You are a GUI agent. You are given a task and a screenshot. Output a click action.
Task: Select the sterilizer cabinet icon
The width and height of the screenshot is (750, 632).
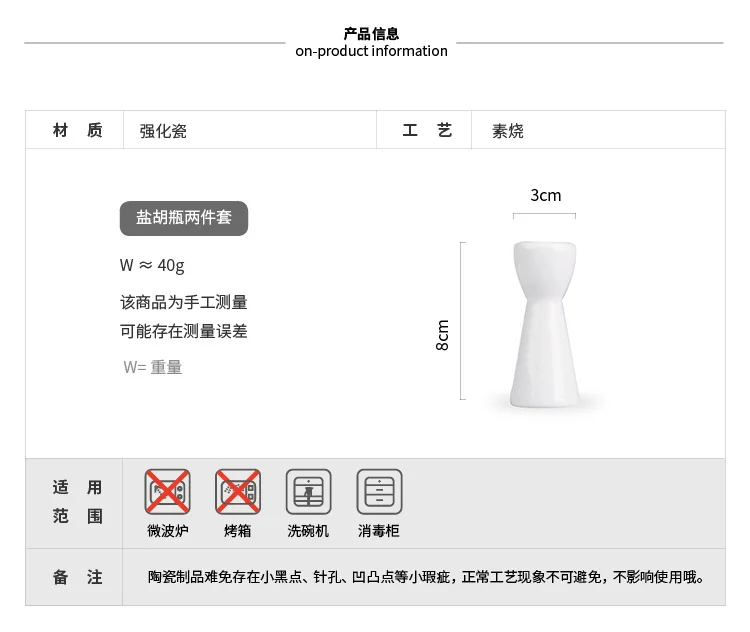click(379, 492)
